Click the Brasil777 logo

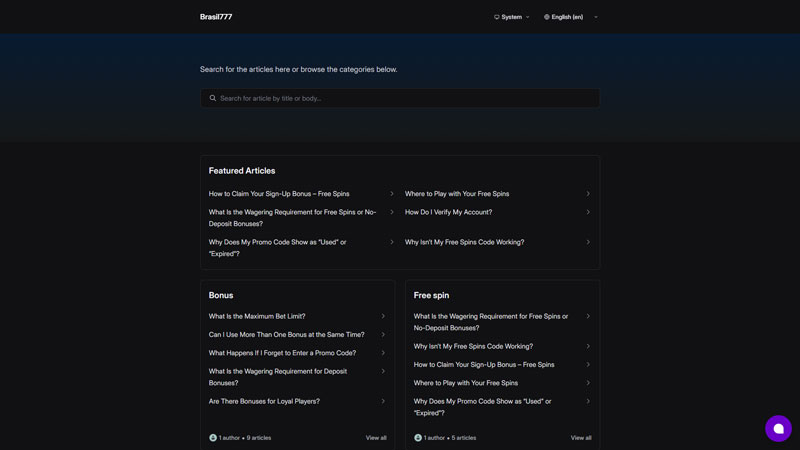[x=216, y=17]
